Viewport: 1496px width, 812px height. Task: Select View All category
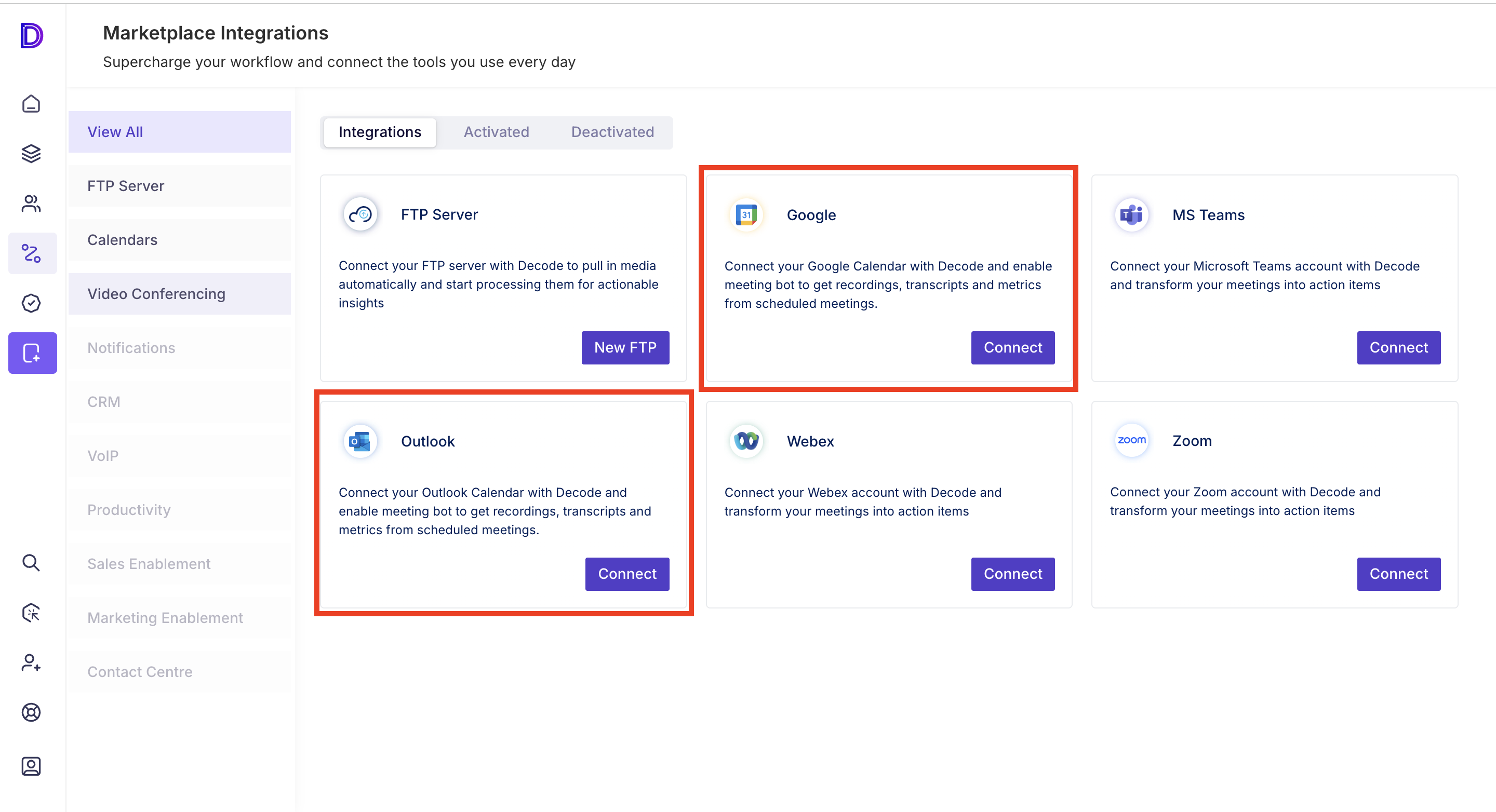click(x=179, y=132)
